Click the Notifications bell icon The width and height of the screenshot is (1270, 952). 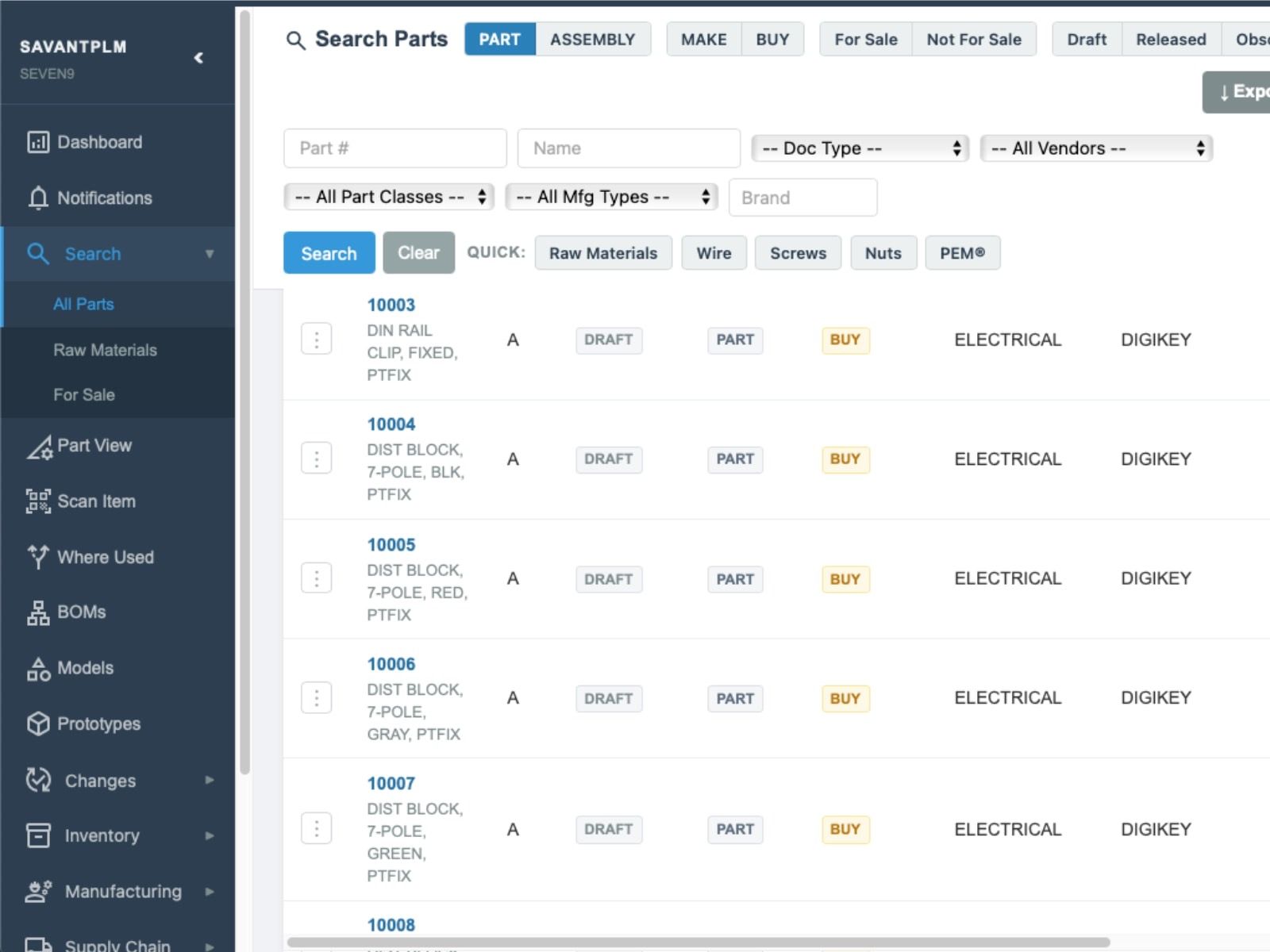pos(38,198)
